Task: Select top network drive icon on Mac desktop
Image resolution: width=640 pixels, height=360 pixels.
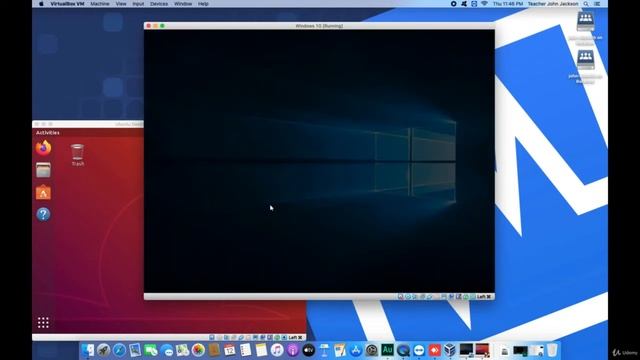Action: pyautogui.click(x=585, y=21)
